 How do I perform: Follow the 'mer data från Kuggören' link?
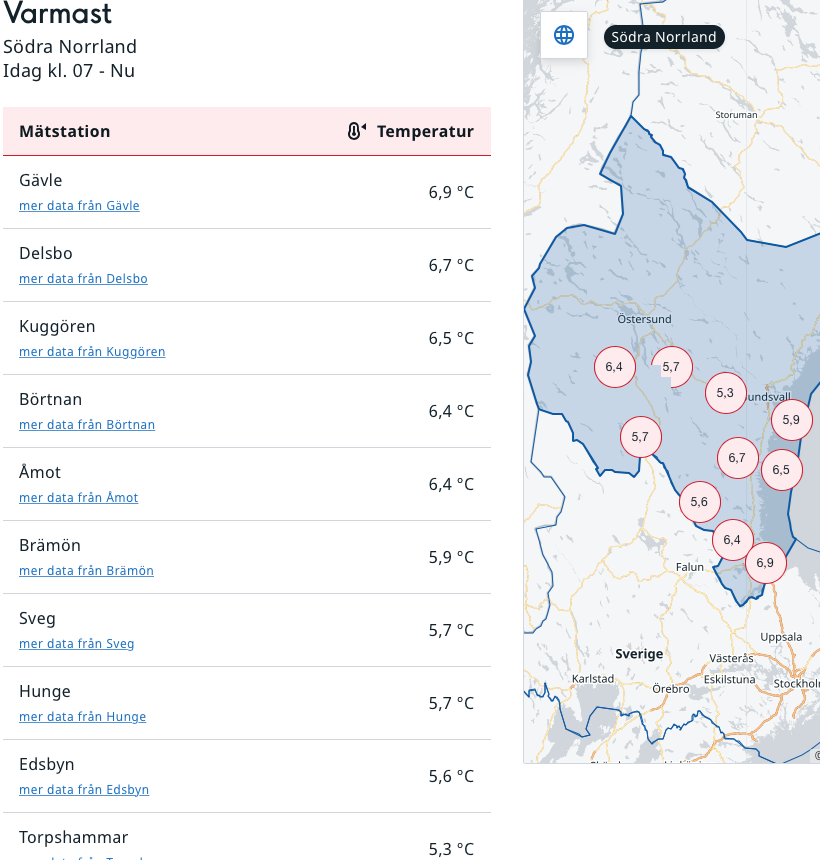point(92,352)
